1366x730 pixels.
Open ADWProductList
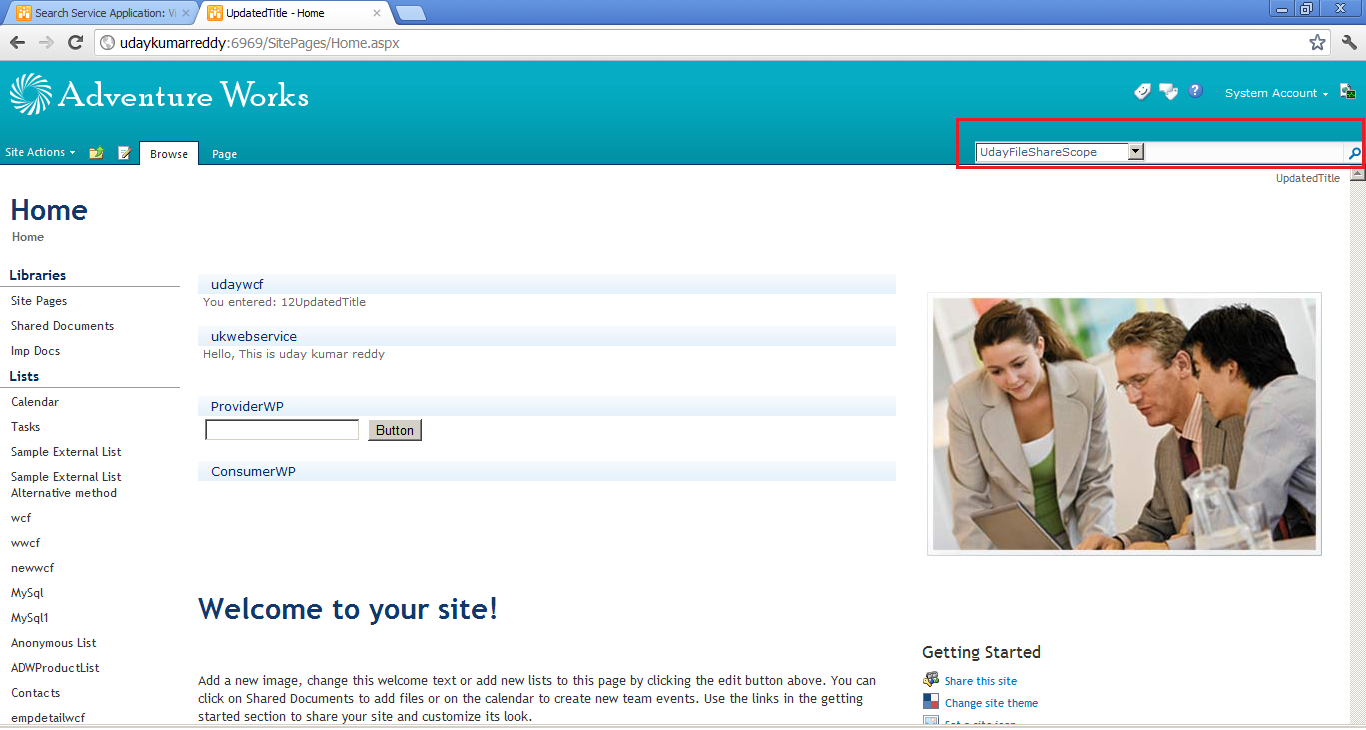coord(55,668)
